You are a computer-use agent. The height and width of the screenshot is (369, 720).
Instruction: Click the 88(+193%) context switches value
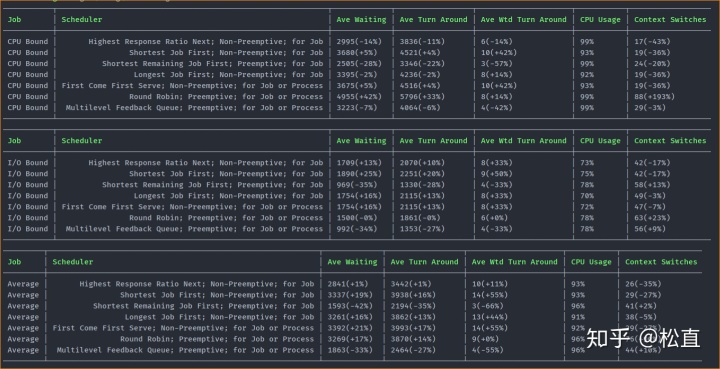tap(654, 97)
